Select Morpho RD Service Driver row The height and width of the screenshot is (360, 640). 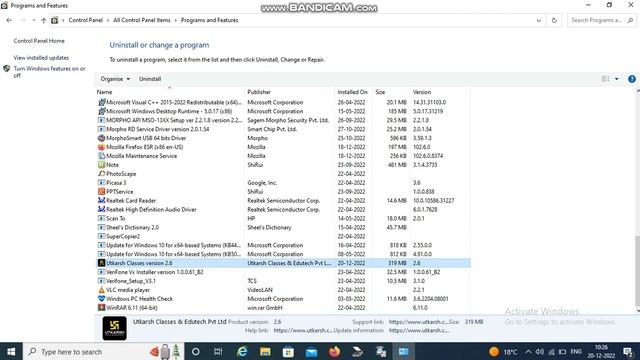[283, 129]
